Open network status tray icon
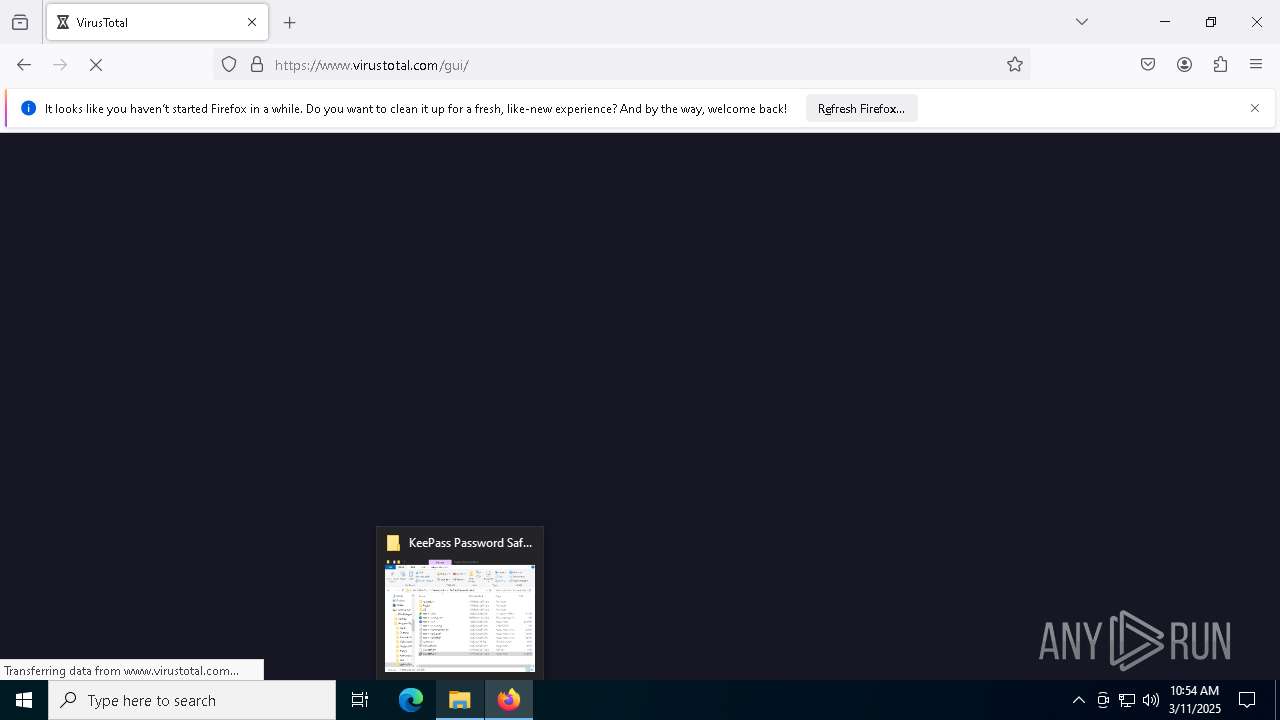This screenshot has width=1280, height=720. coord(1127,700)
